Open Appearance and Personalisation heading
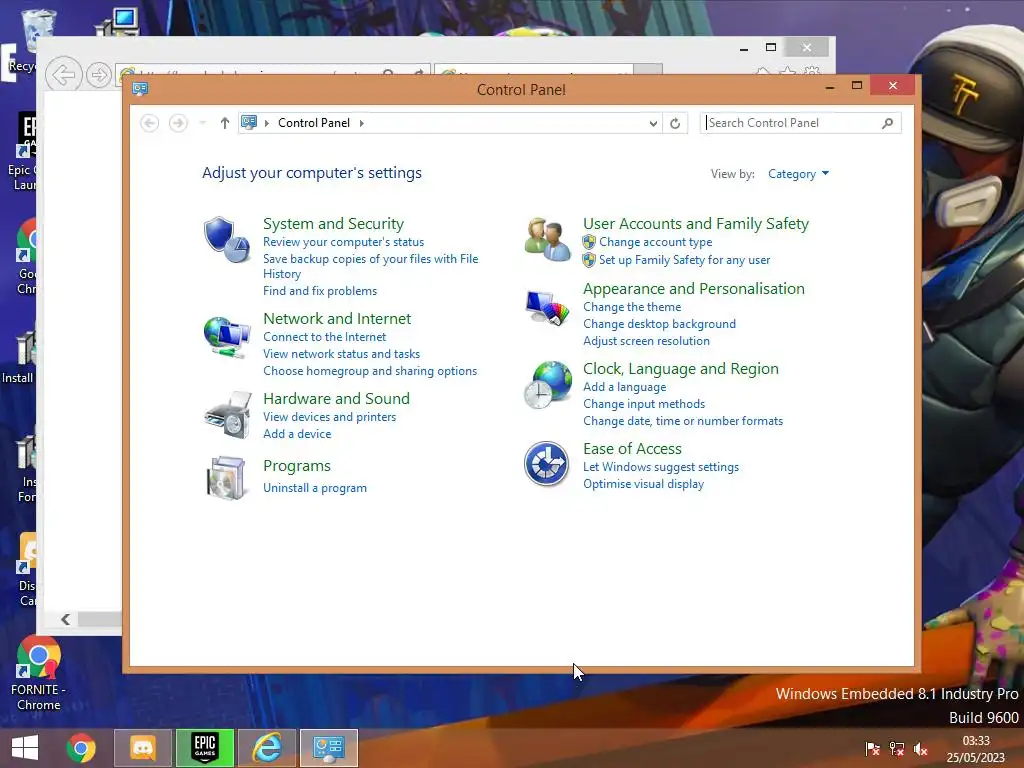 pyautogui.click(x=694, y=289)
